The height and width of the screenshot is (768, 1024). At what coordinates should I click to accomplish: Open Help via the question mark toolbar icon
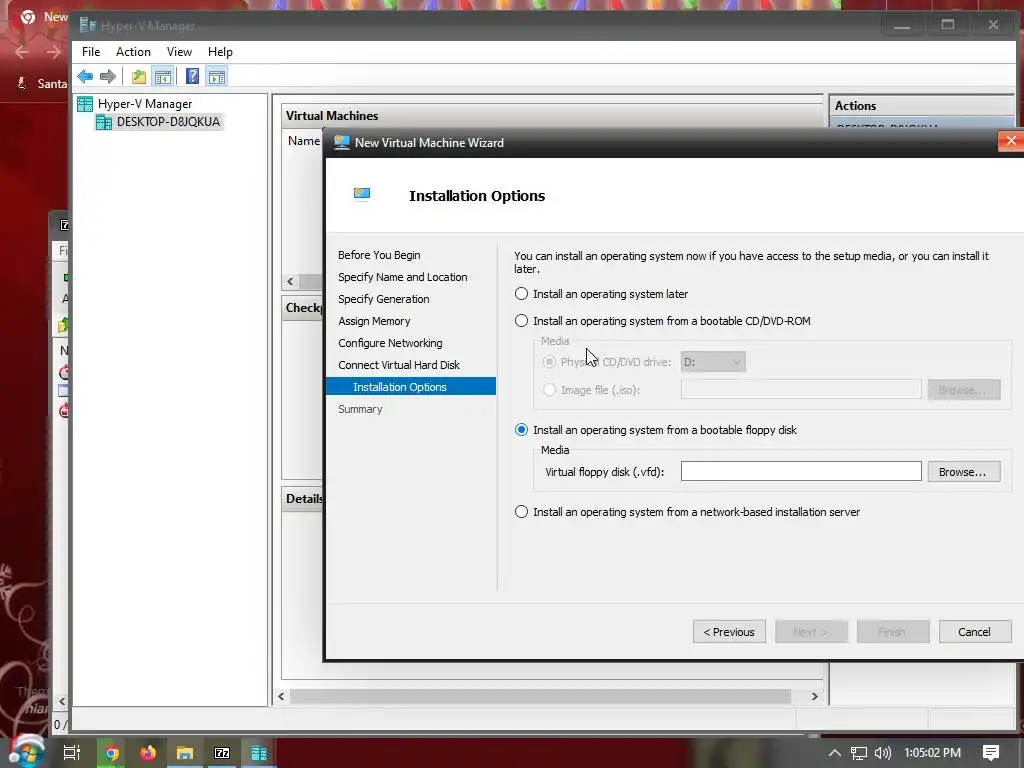(x=192, y=76)
